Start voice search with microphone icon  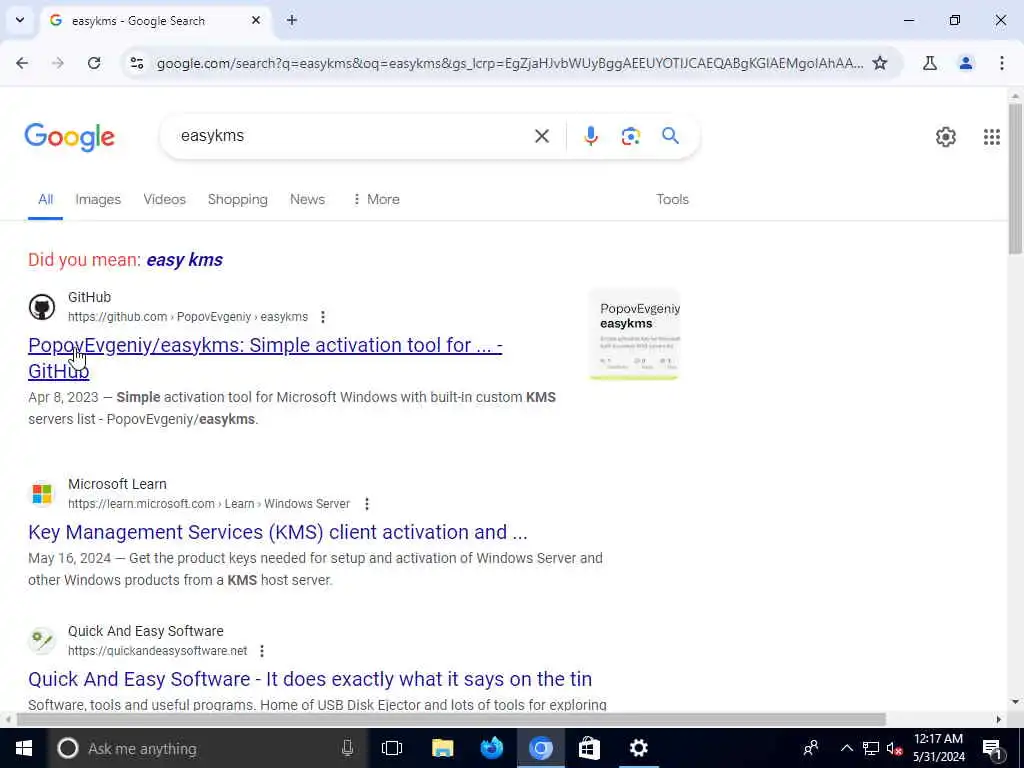click(x=590, y=136)
